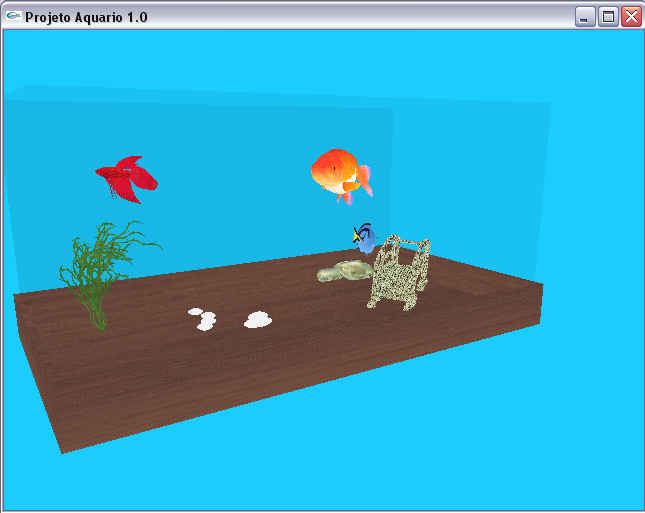Maximize the Projeto Aquario window

pos(608,17)
